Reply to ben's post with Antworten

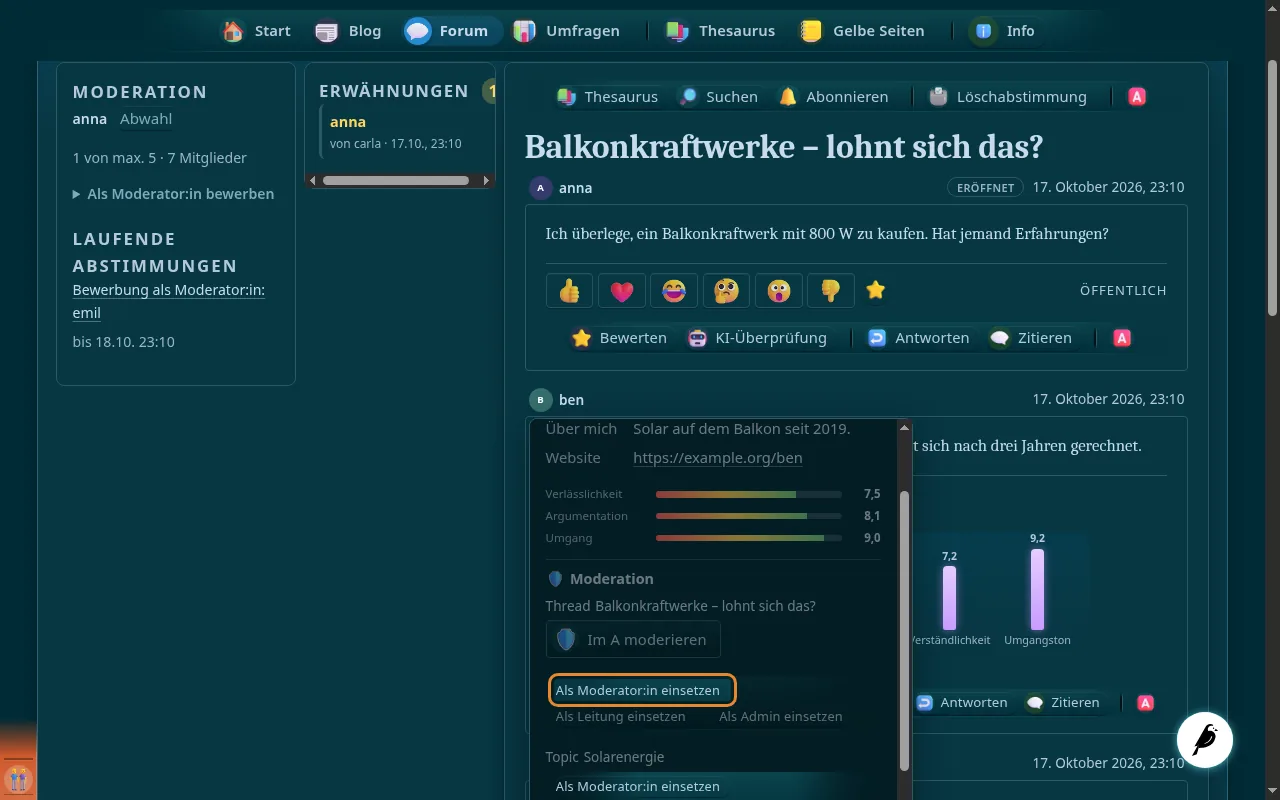tap(962, 703)
